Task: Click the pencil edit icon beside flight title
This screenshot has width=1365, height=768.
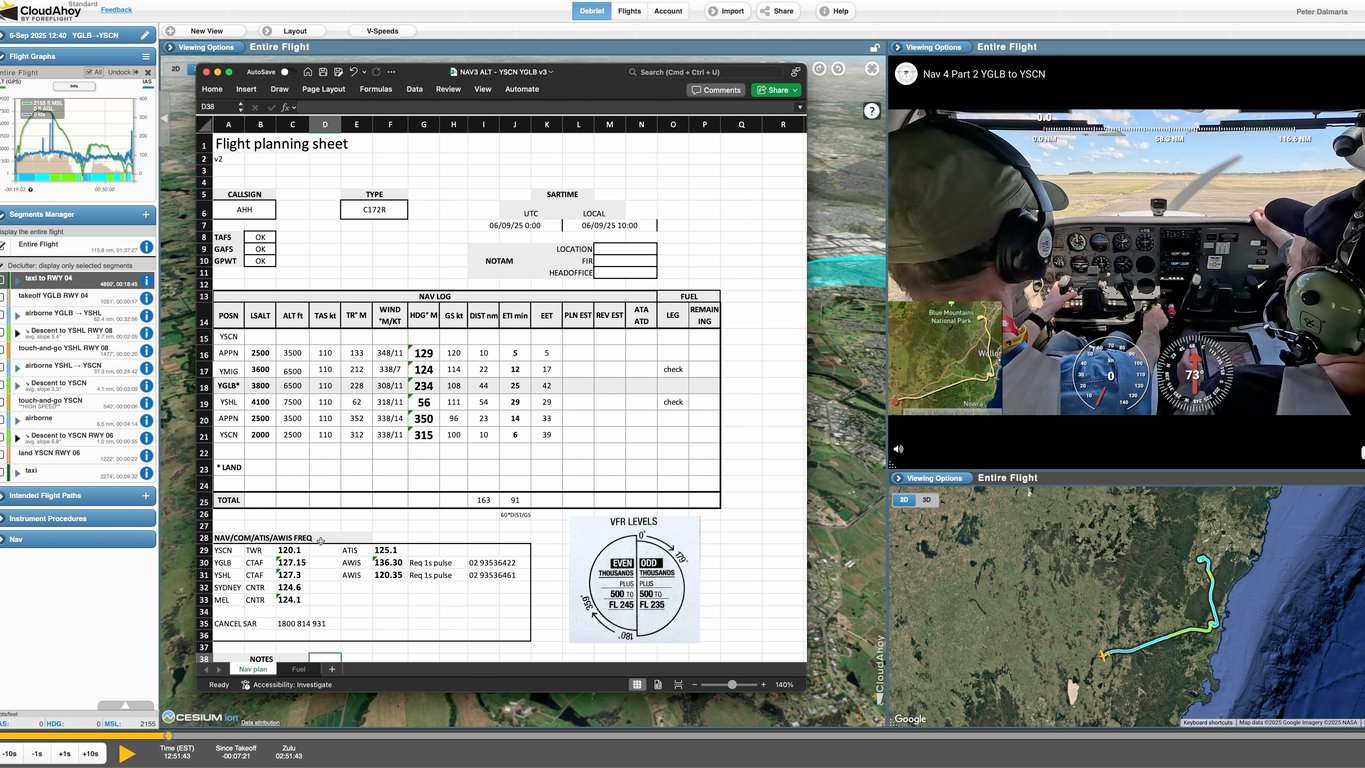Action: click(x=145, y=35)
